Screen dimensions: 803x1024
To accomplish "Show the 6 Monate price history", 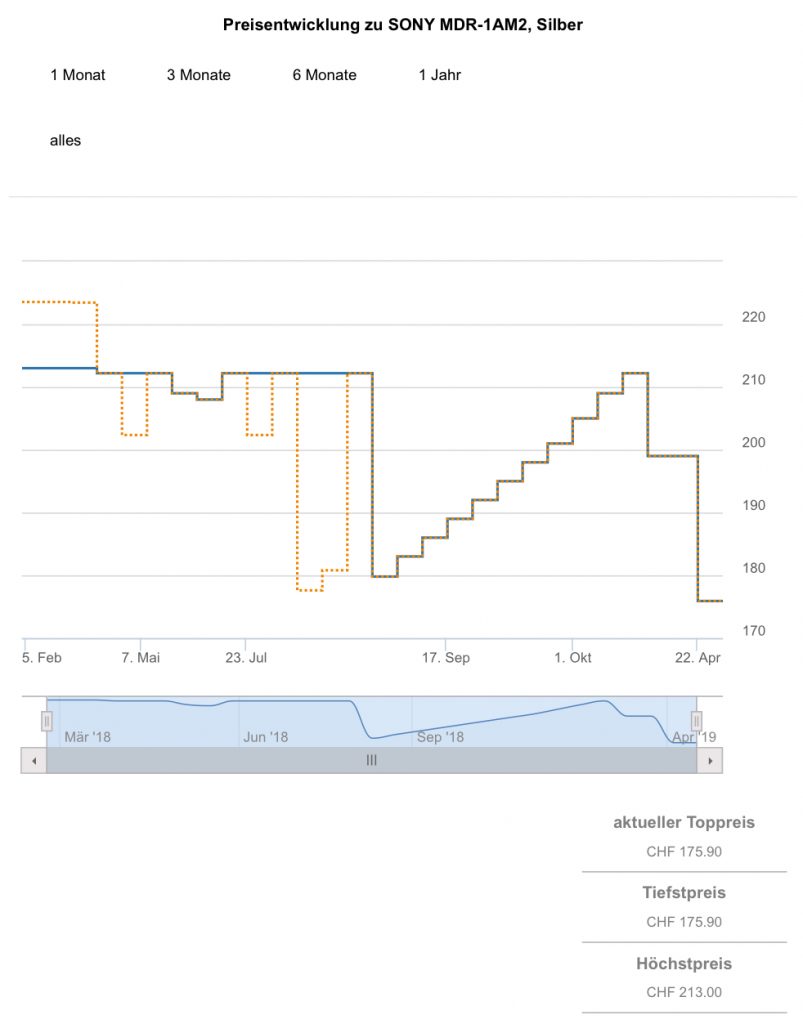I will (x=324, y=75).
